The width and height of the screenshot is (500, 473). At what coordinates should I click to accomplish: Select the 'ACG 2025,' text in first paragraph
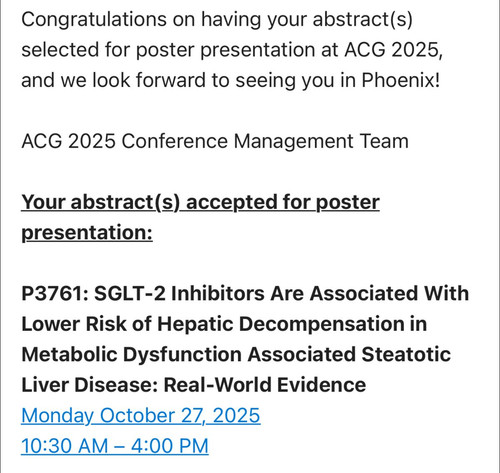coord(394,50)
